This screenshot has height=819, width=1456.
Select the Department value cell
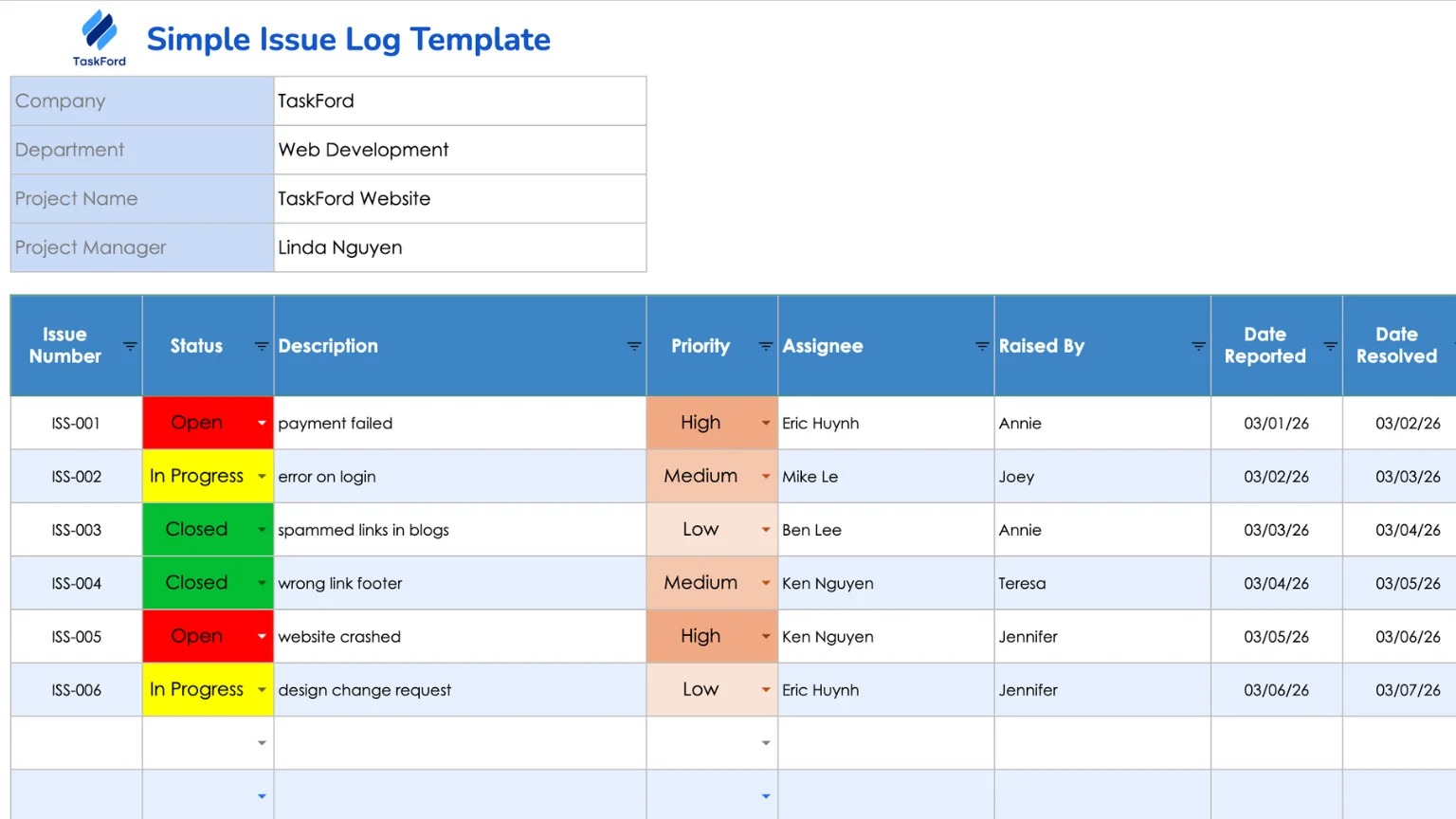460,150
